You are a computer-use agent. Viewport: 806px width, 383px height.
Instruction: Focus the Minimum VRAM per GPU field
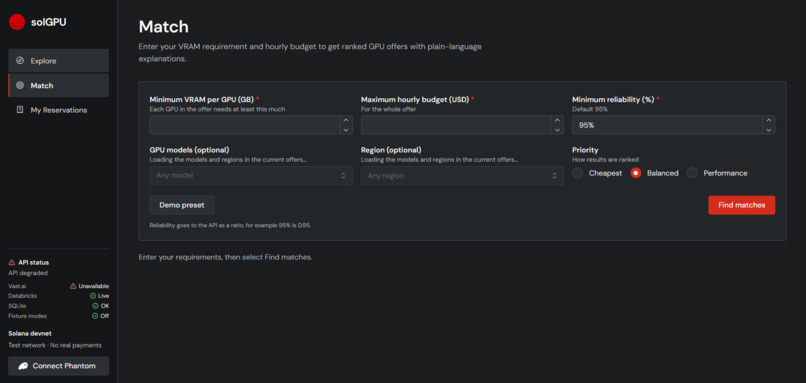point(245,125)
